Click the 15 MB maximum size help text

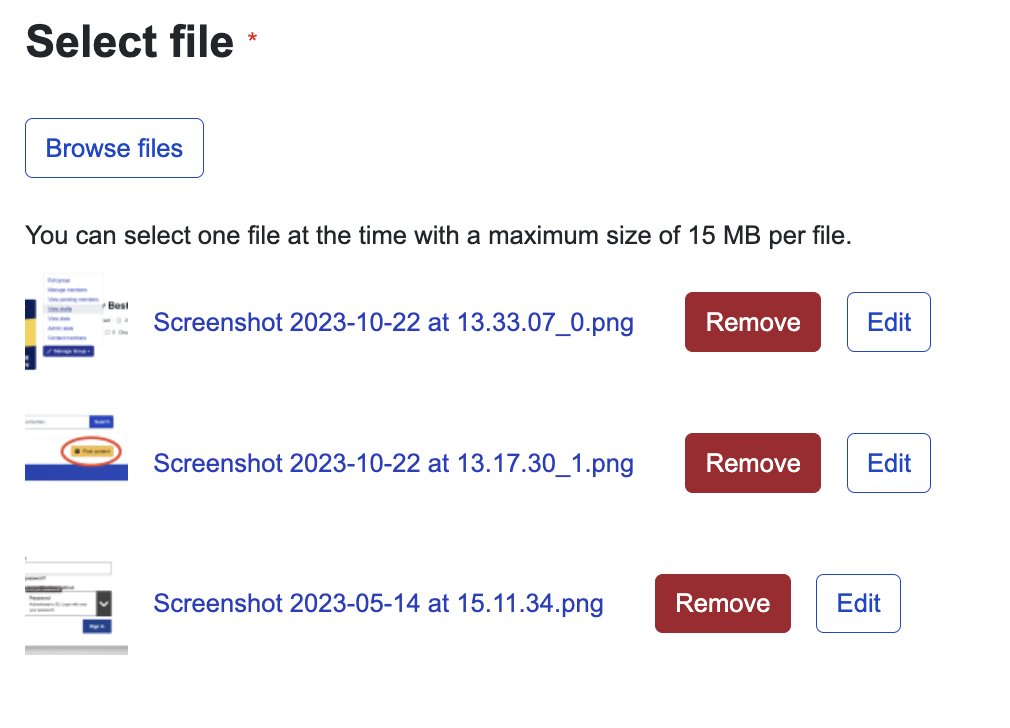point(438,237)
